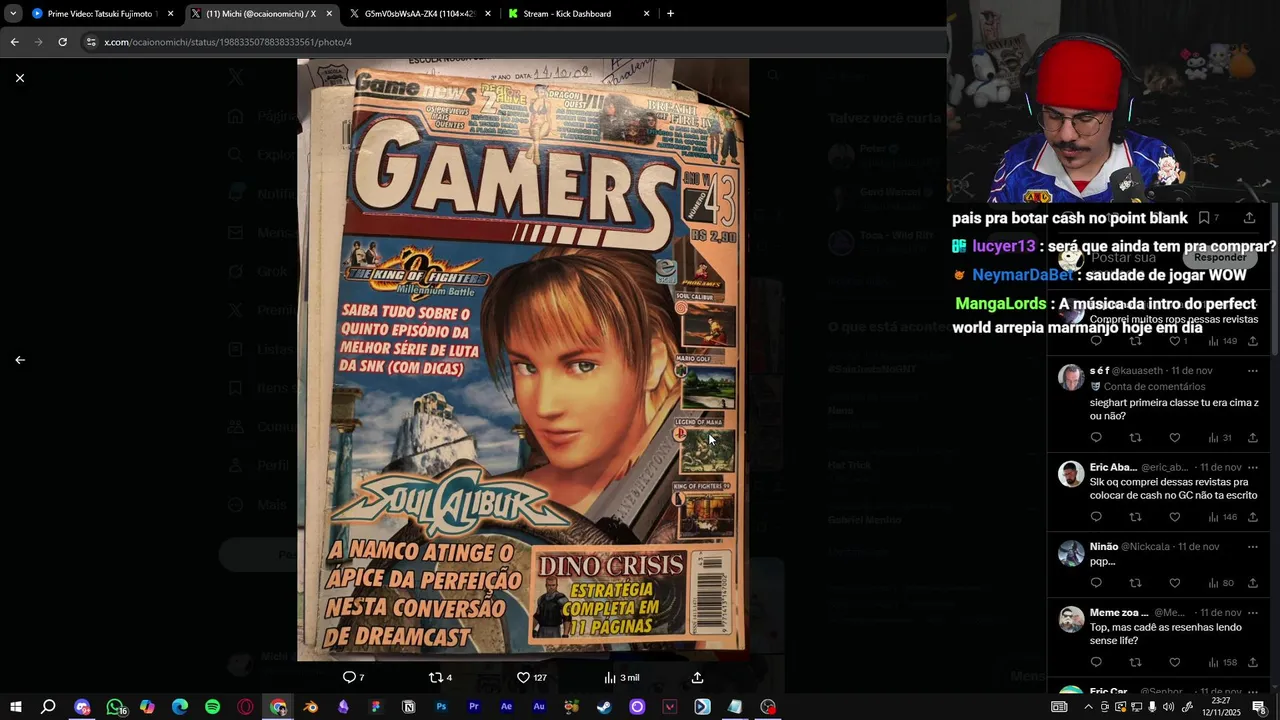Select the X Michi (@ocaionomichi) tab
The image size is (1280, 720).
pos(260,14)
